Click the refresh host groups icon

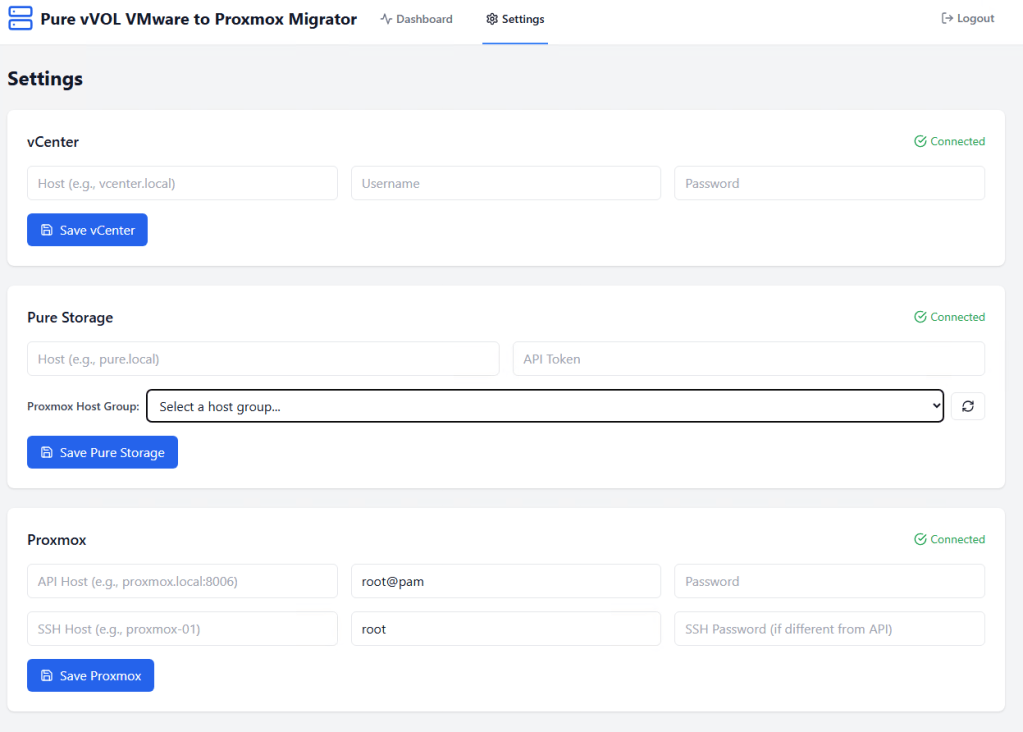click(x=967, y=406)
